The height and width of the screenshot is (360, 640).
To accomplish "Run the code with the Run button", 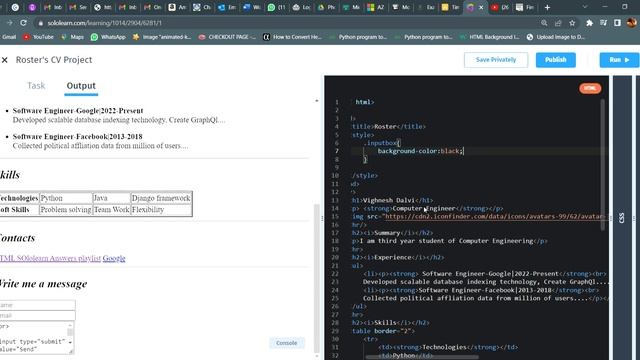I will 619,60.
